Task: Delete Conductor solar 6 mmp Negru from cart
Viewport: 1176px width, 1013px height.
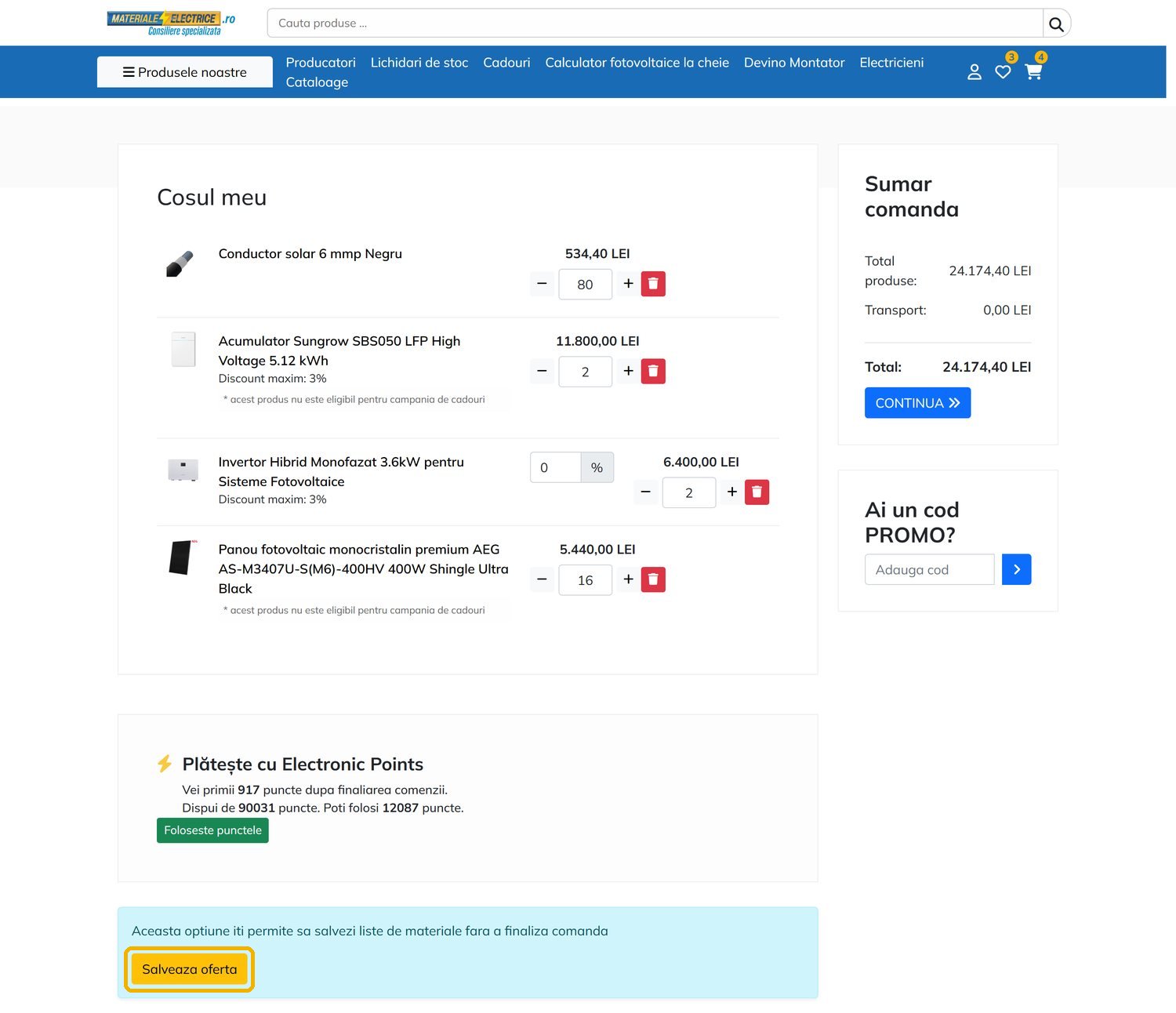Action: 653,284
